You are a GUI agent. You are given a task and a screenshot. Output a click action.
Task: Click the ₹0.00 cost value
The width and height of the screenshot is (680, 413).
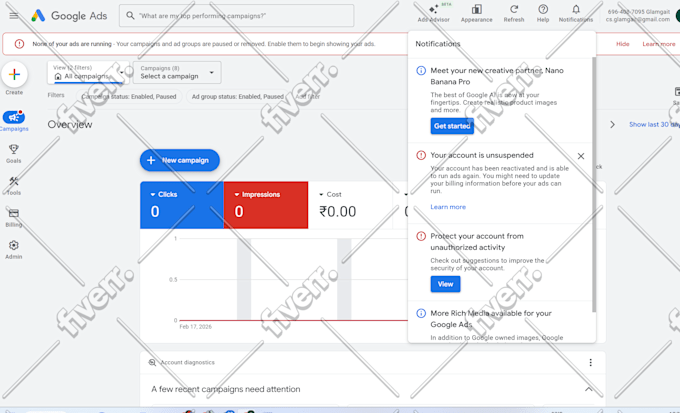[337, 212]
